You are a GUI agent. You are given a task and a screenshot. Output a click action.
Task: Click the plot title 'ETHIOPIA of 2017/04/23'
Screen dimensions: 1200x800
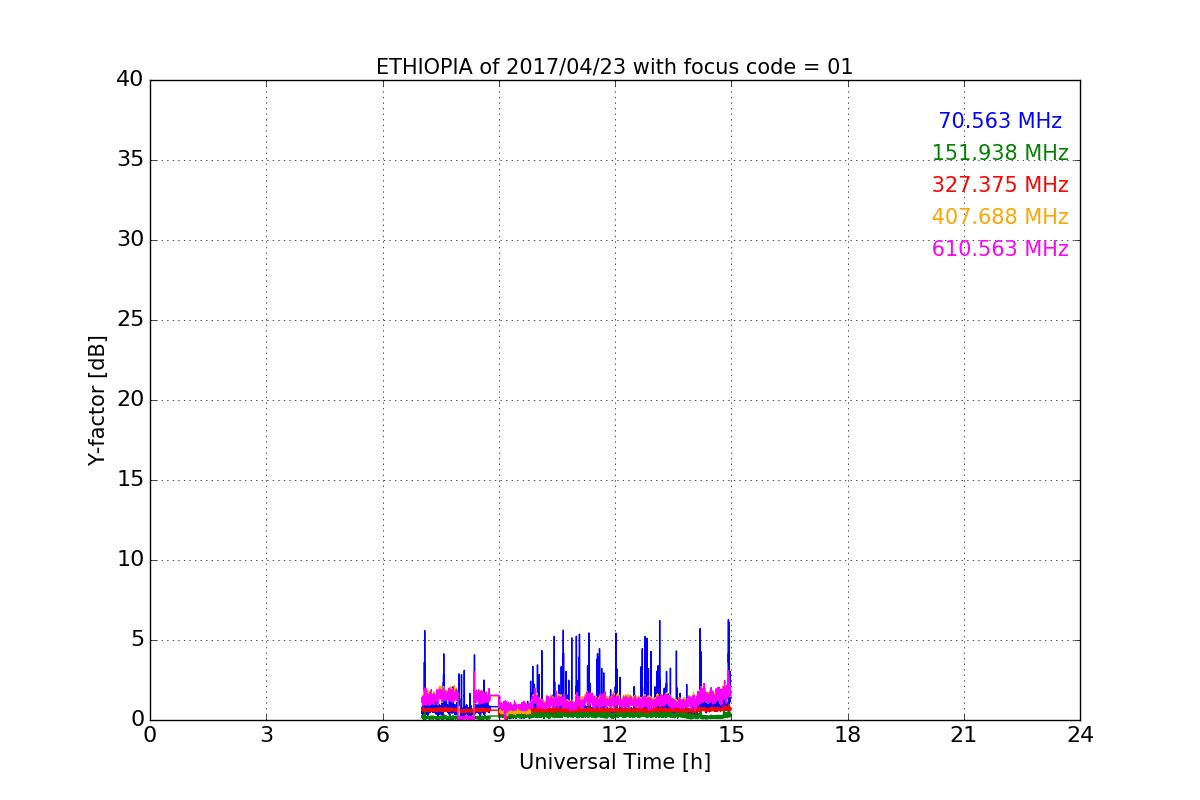pos(614,67)
